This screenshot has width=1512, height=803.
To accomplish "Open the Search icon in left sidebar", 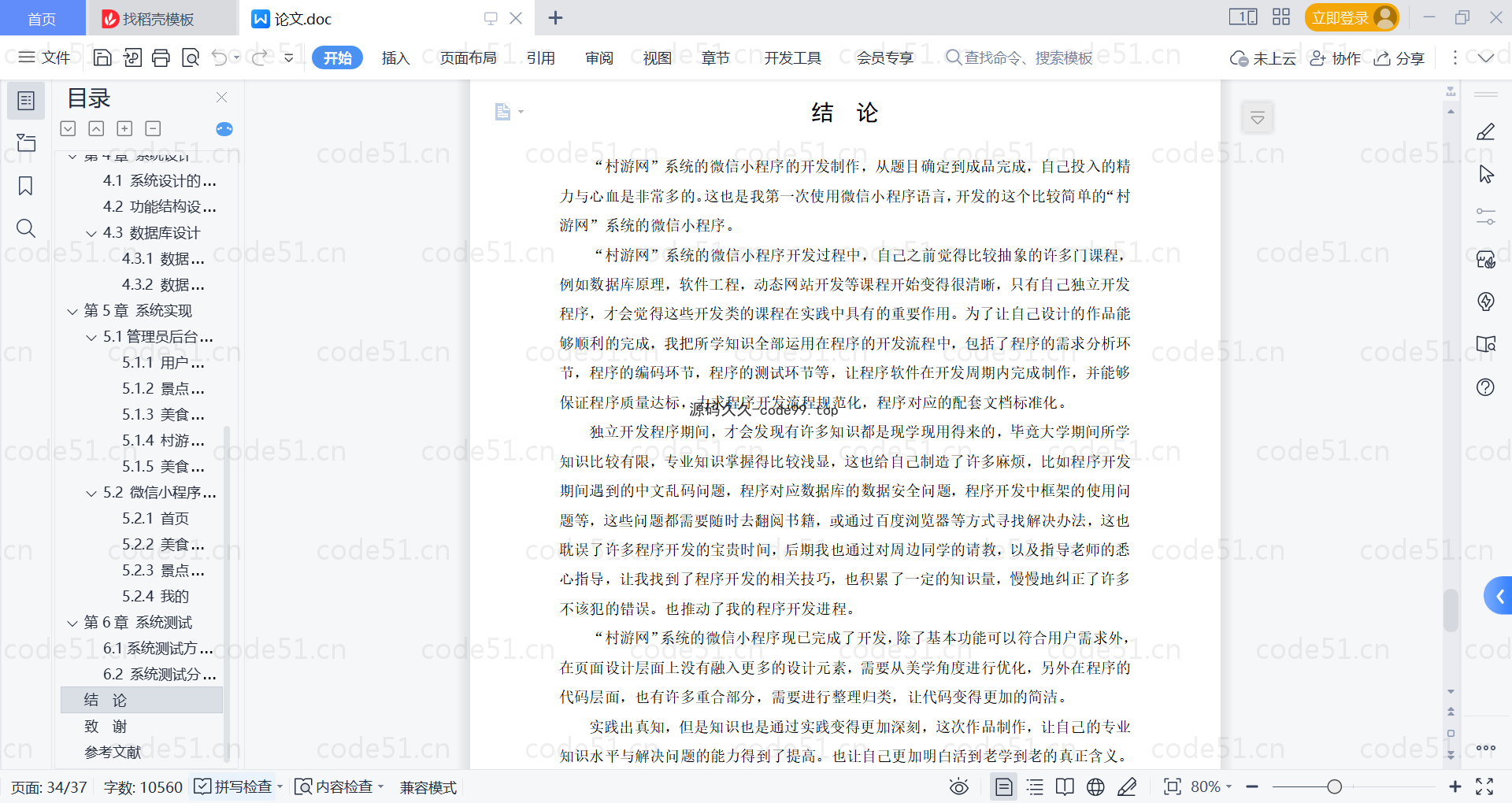I will pos(26,228).
